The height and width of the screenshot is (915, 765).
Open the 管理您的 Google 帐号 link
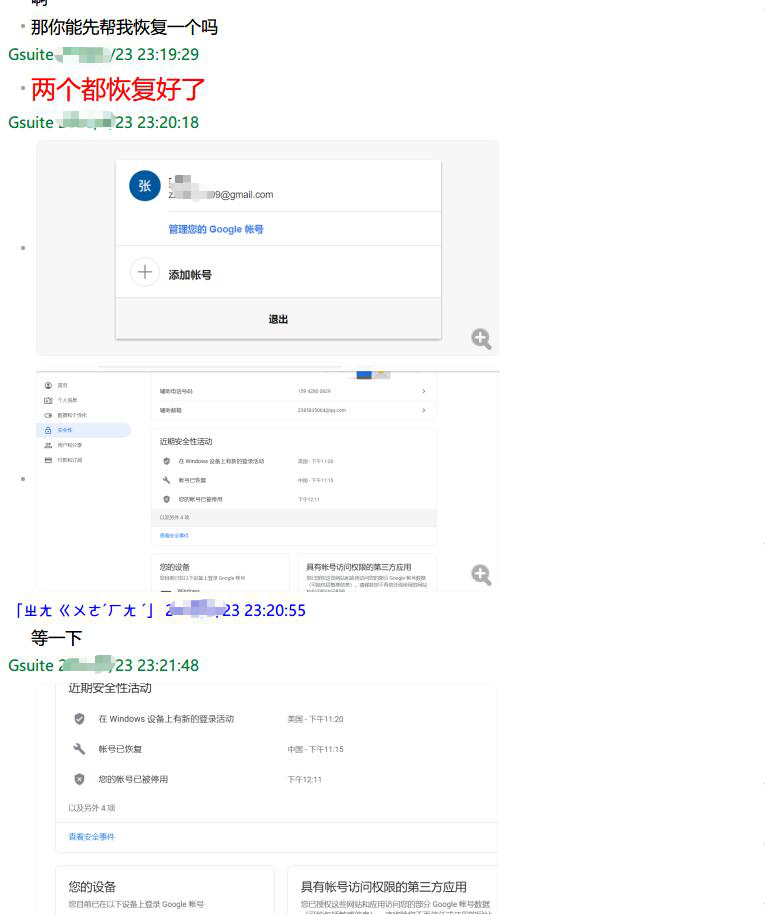click(216, 229)
